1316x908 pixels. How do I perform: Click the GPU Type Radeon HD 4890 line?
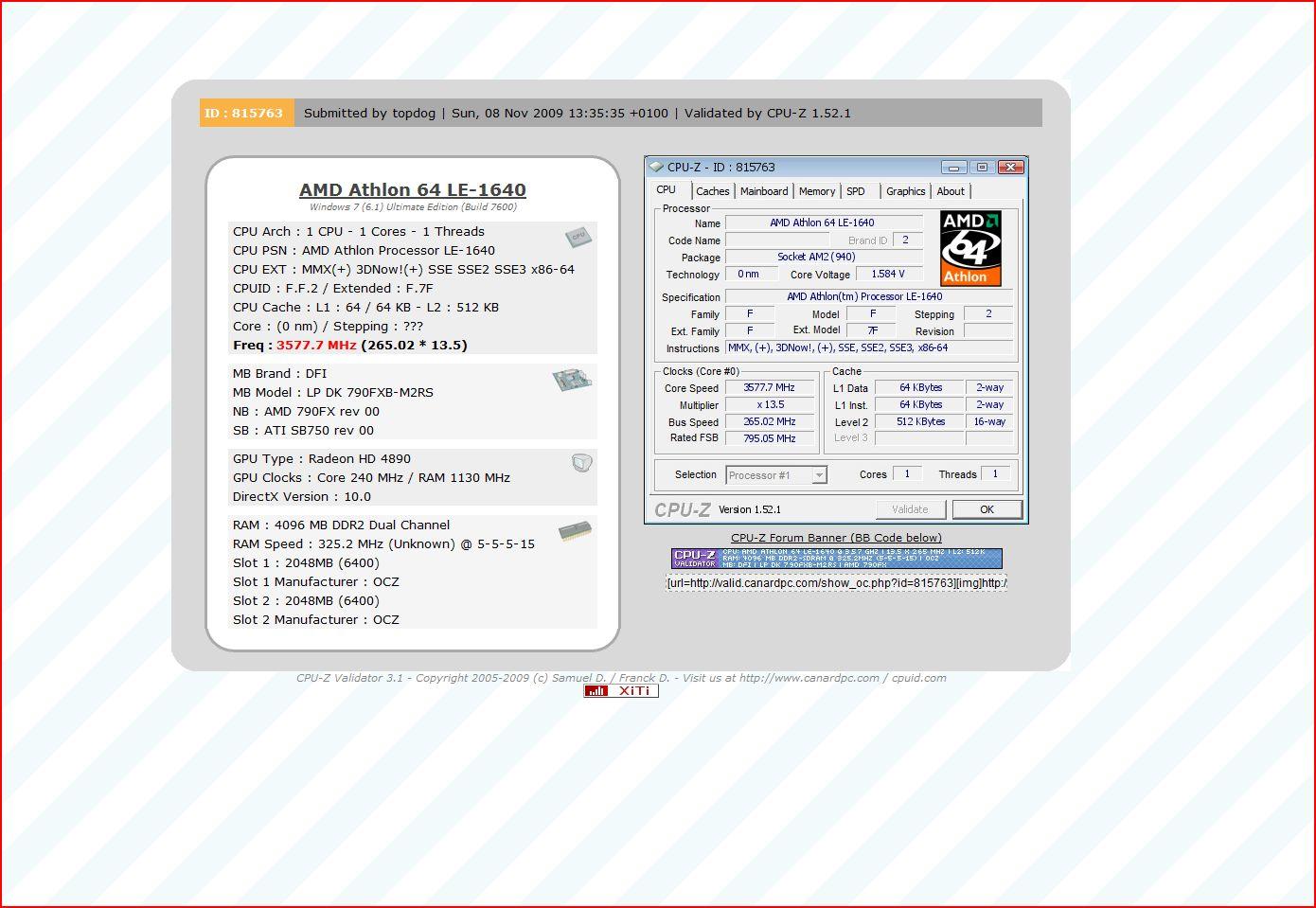[x=322, y=459]
